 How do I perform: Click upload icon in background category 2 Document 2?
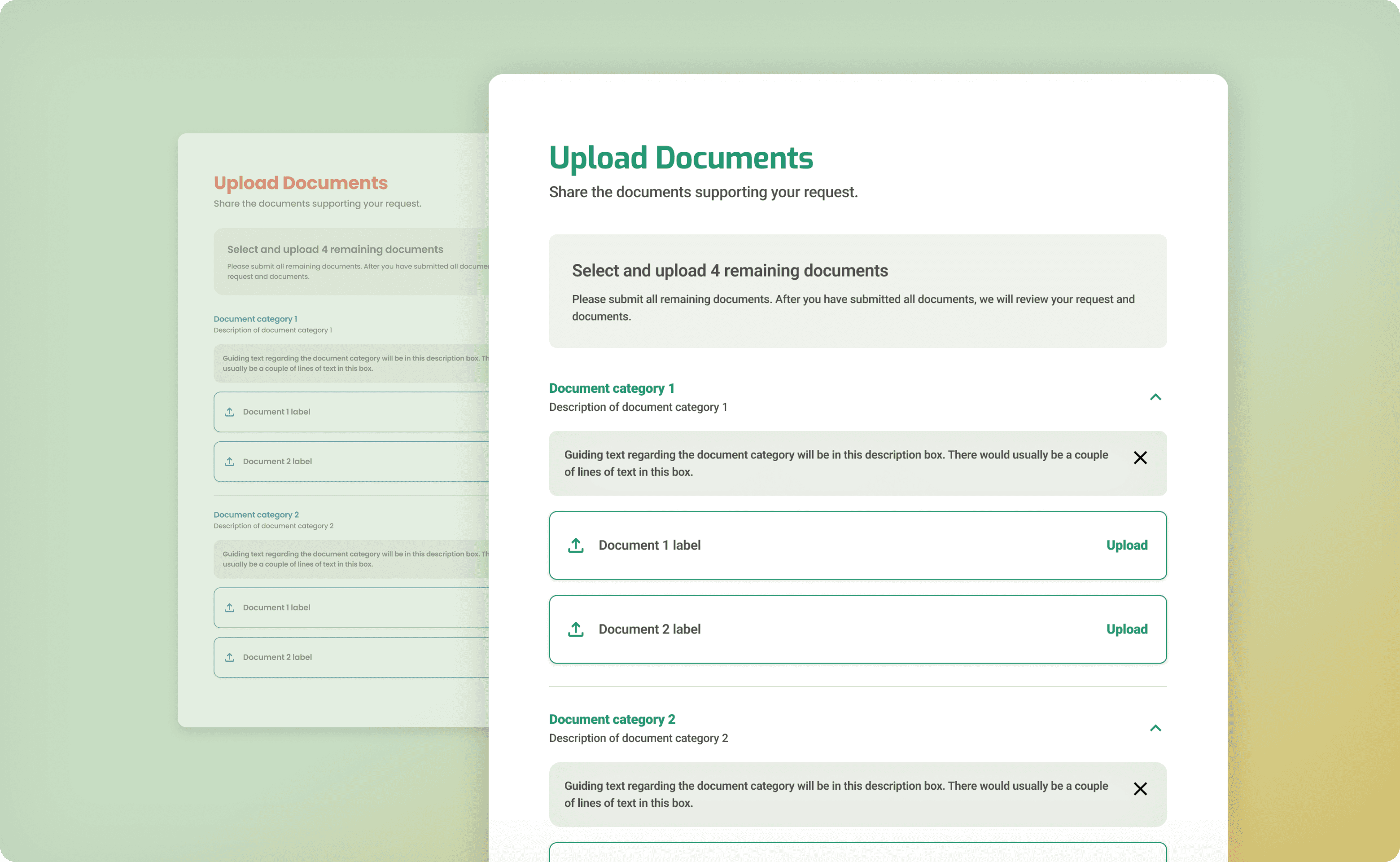(230, 657)
